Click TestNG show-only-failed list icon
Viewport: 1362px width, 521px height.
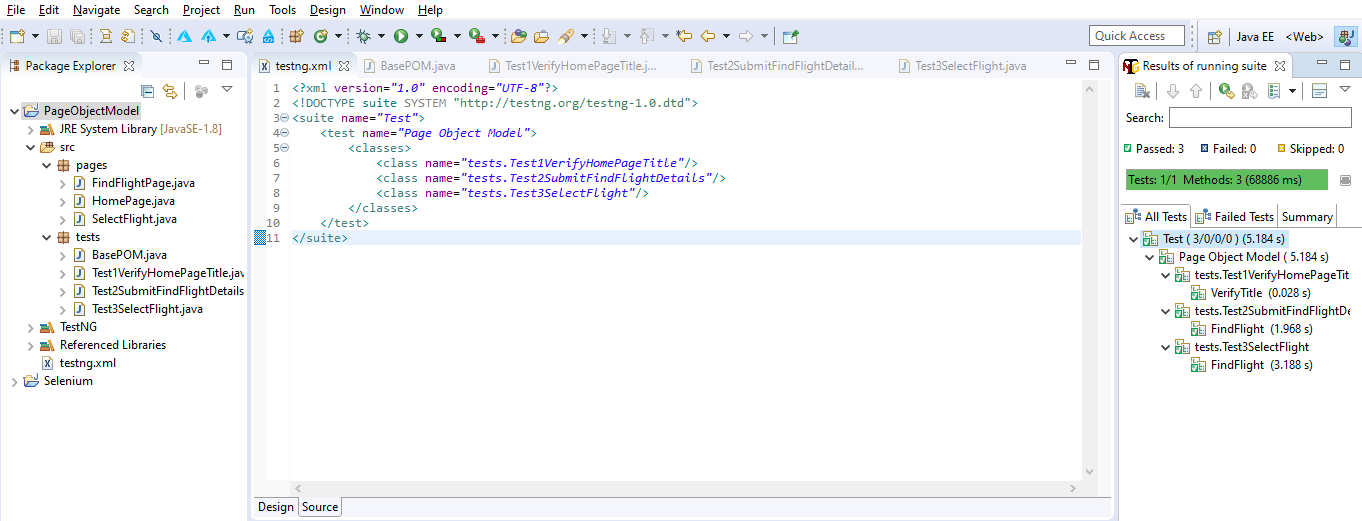coord(1274,91)
